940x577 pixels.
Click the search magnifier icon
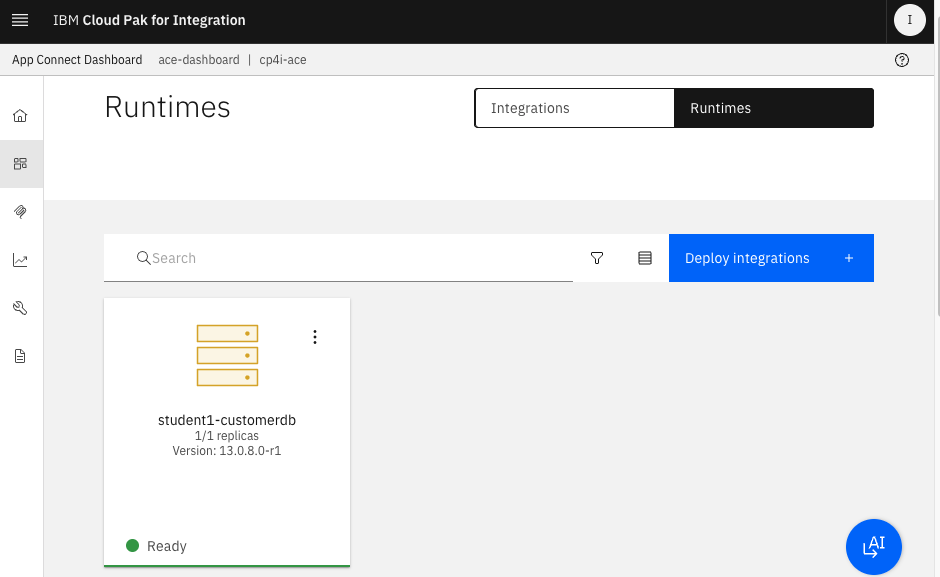(x=143, y=258)
